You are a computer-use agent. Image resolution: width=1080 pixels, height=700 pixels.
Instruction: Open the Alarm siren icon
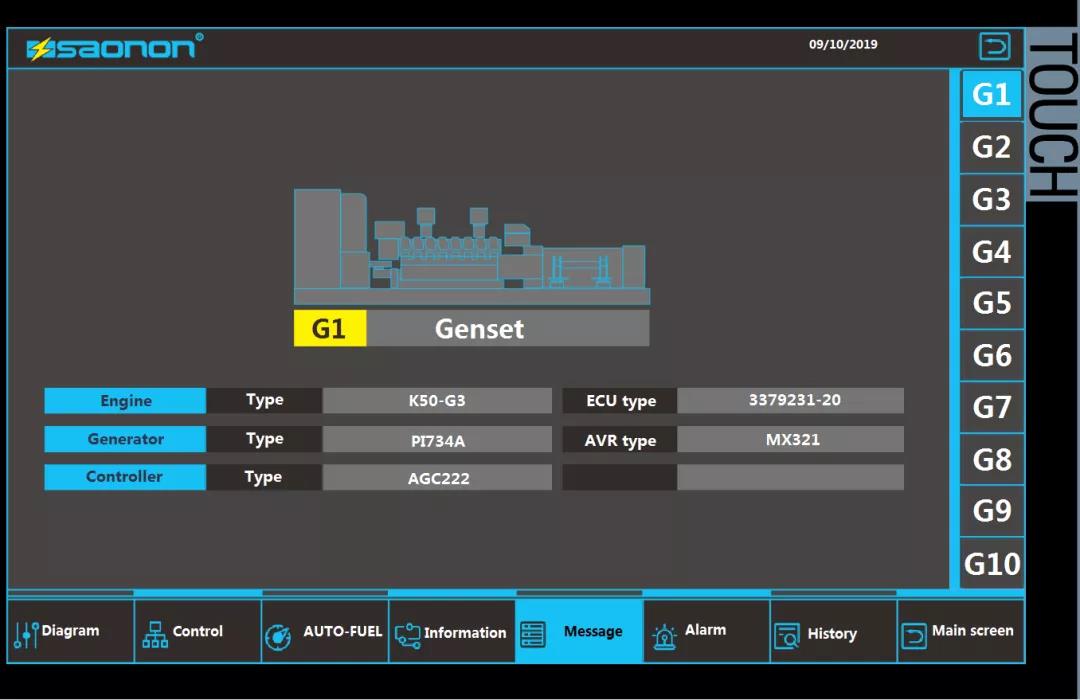coord(664,636)
